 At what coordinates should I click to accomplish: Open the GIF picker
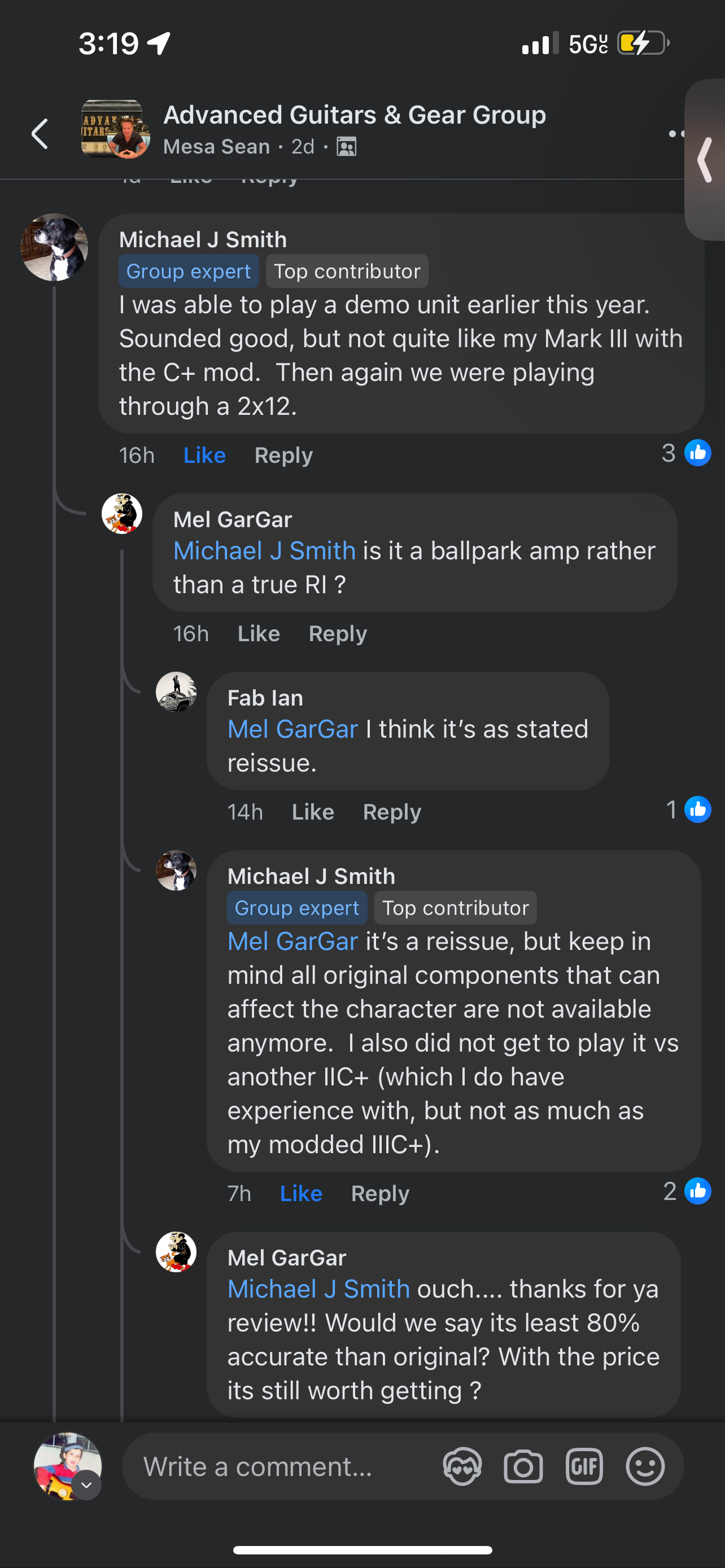(584, 1466)
